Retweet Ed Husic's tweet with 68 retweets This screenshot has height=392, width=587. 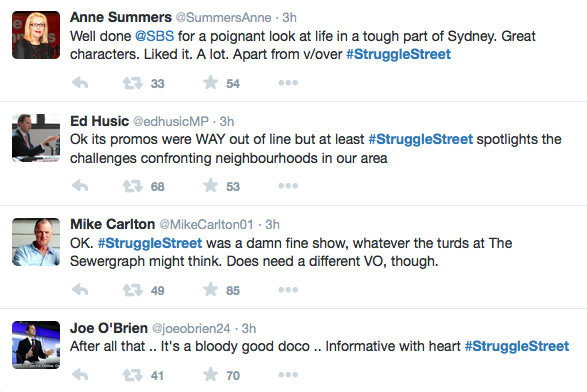coord(133,186)
